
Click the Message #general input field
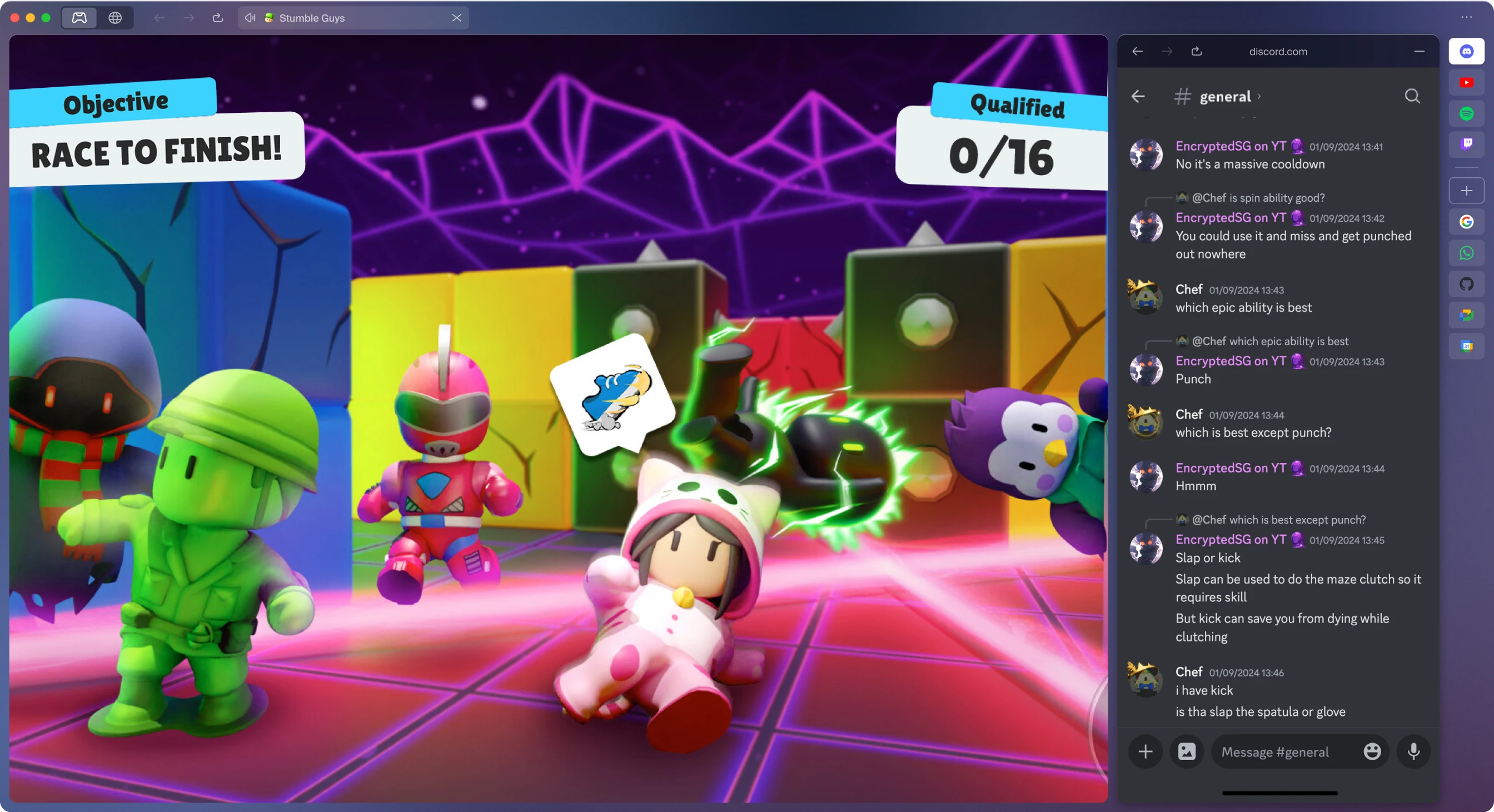1282,751
